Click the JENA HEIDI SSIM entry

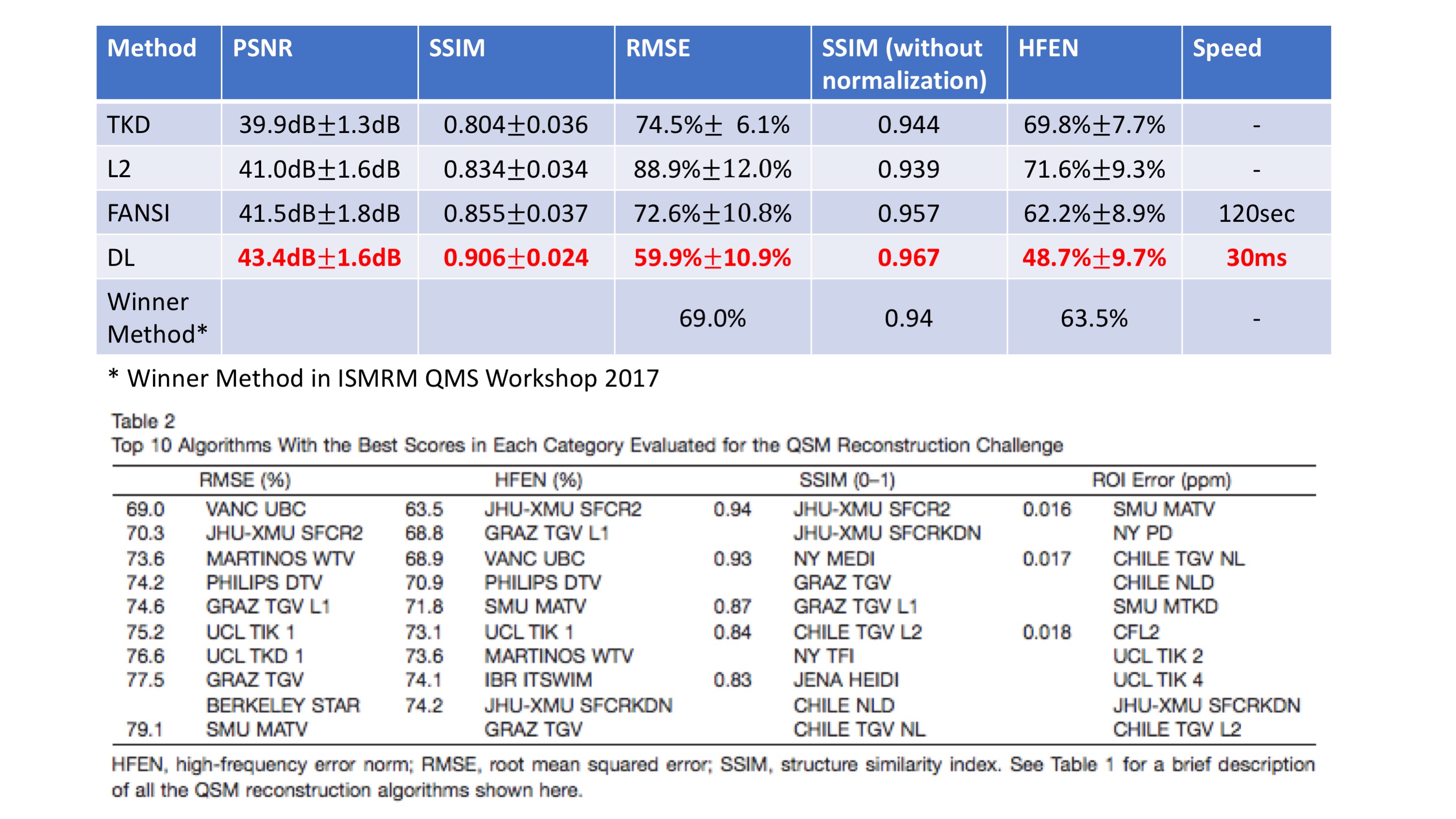click(x=846, y=680)
